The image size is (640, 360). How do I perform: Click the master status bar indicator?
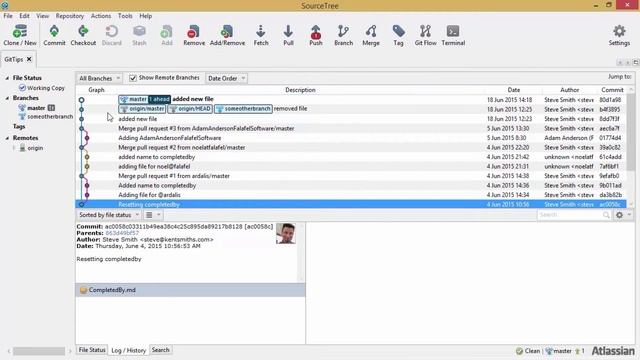click(x=558, y=351)
